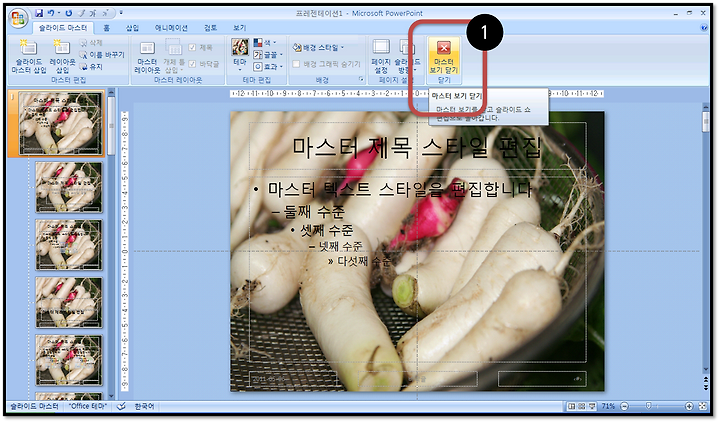Click the main pane vertical scrollbar down arrow
The height and width of the screenshot is (423, 720).
705,369
